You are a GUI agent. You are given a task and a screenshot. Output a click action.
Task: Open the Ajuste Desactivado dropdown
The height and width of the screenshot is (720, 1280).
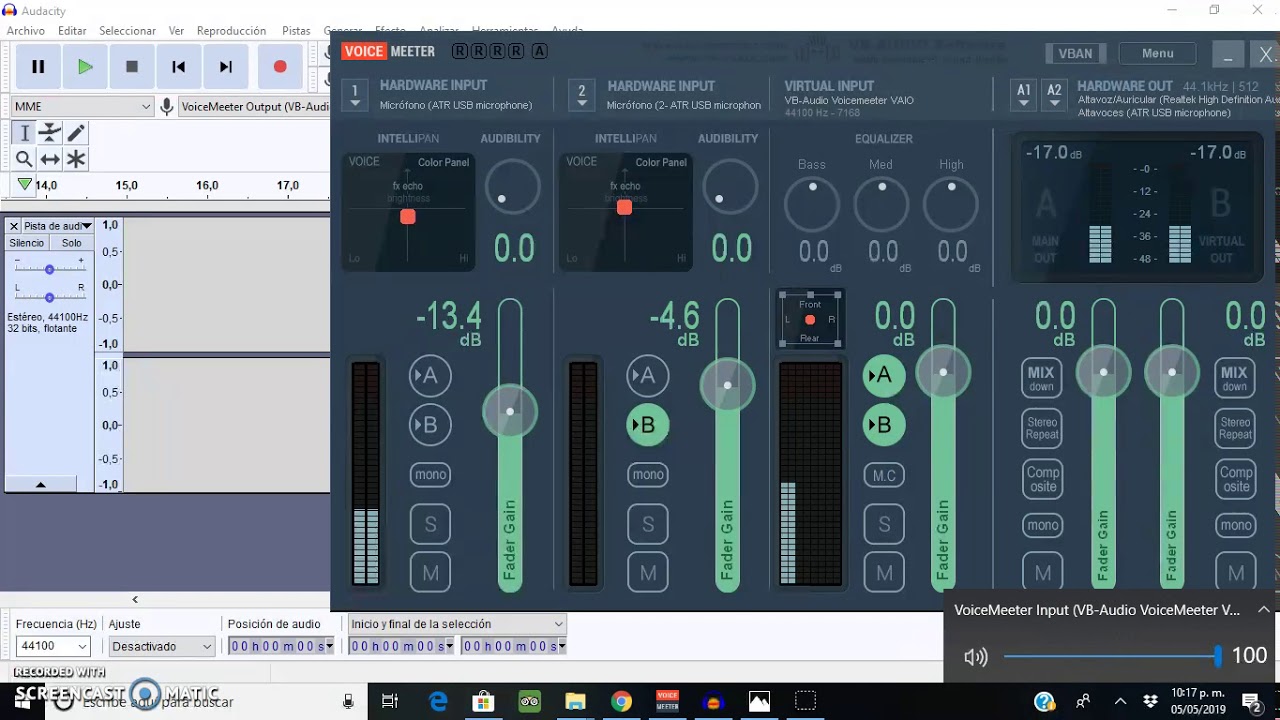click(162, 646)
